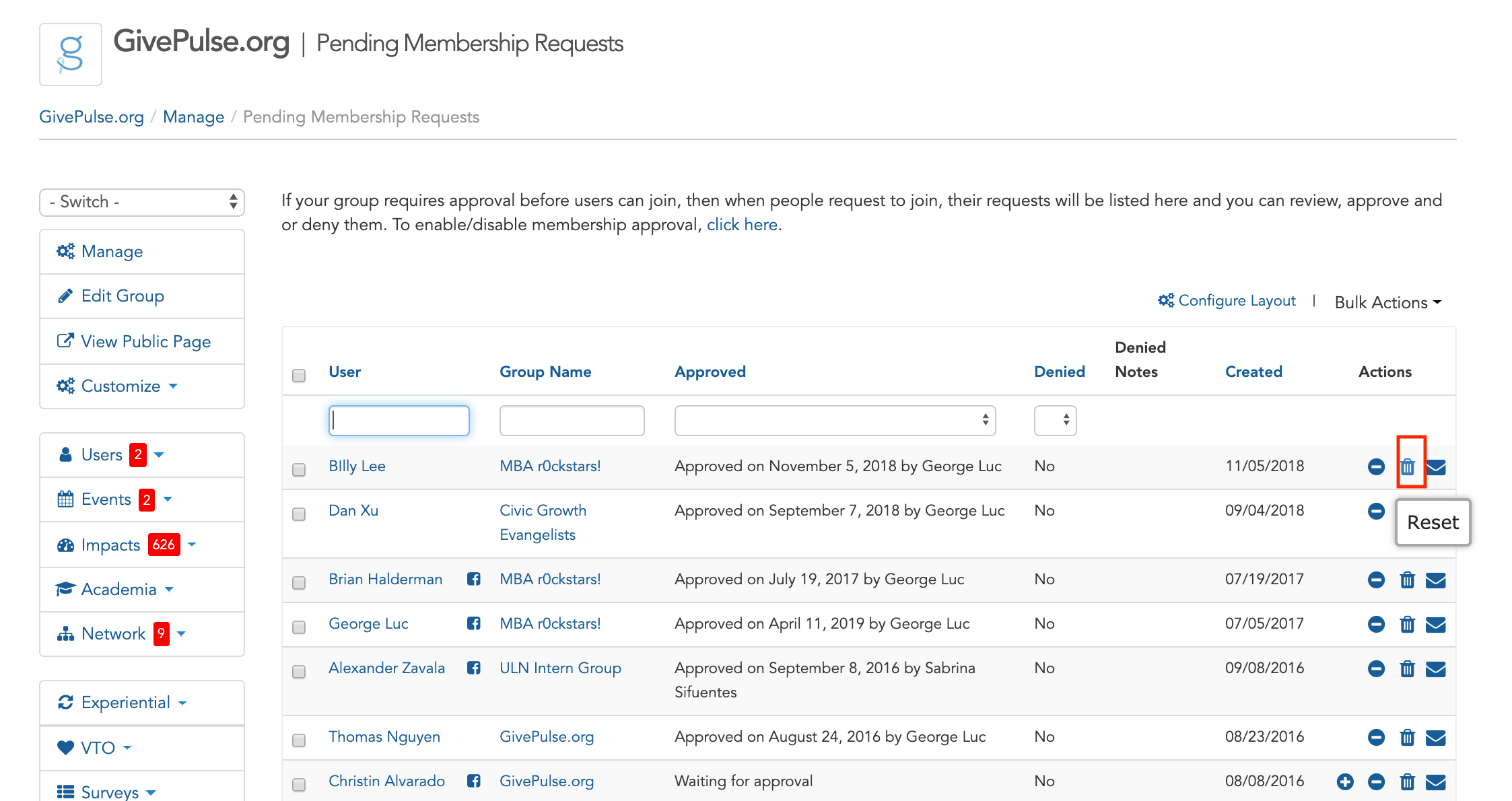Tick Alexander Zavala's row checkbox
This screenshot has width=1512, height=801.
tap(299, 671)
